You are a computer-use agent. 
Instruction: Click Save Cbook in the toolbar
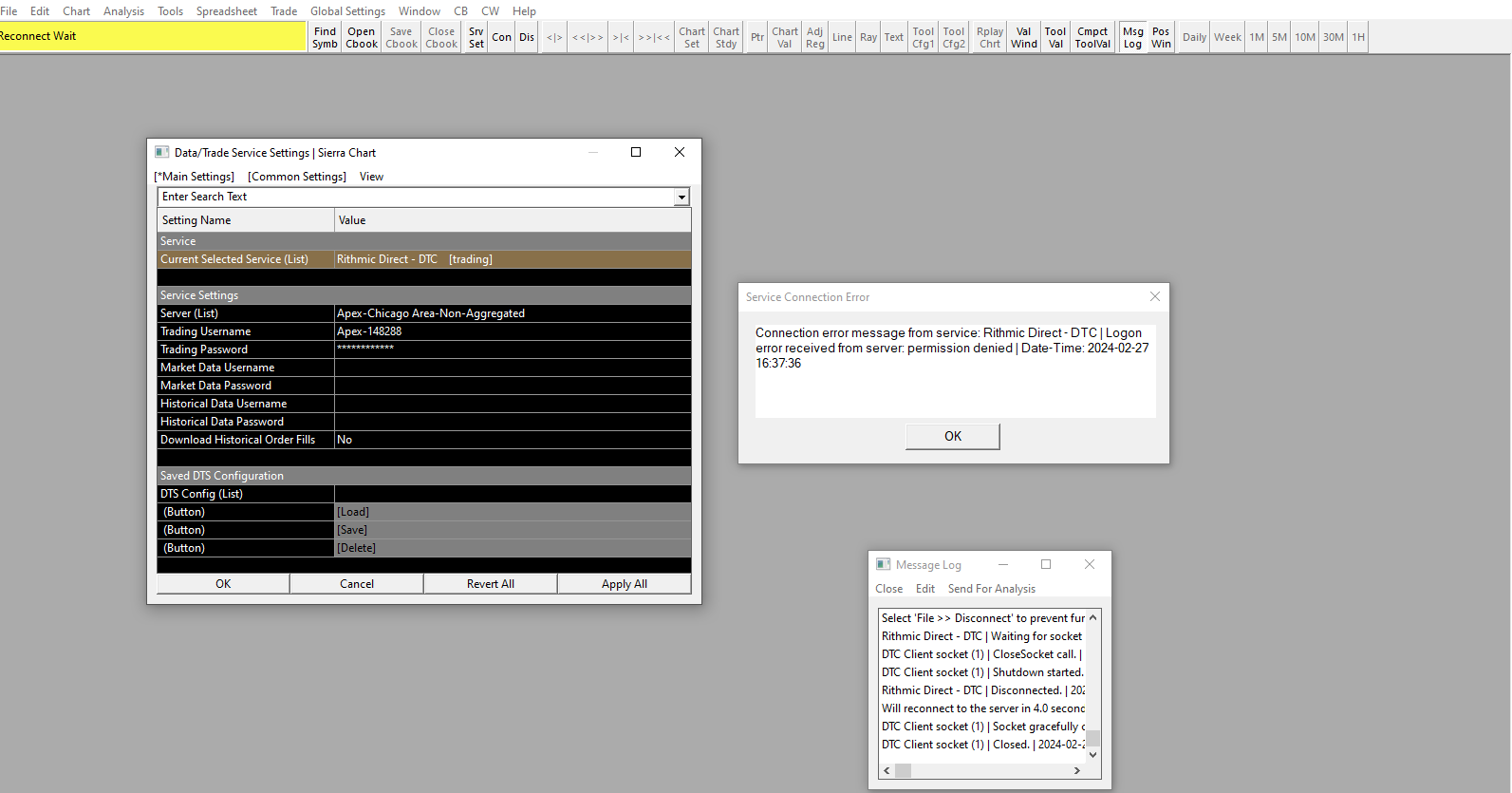(x=401, y=37)
